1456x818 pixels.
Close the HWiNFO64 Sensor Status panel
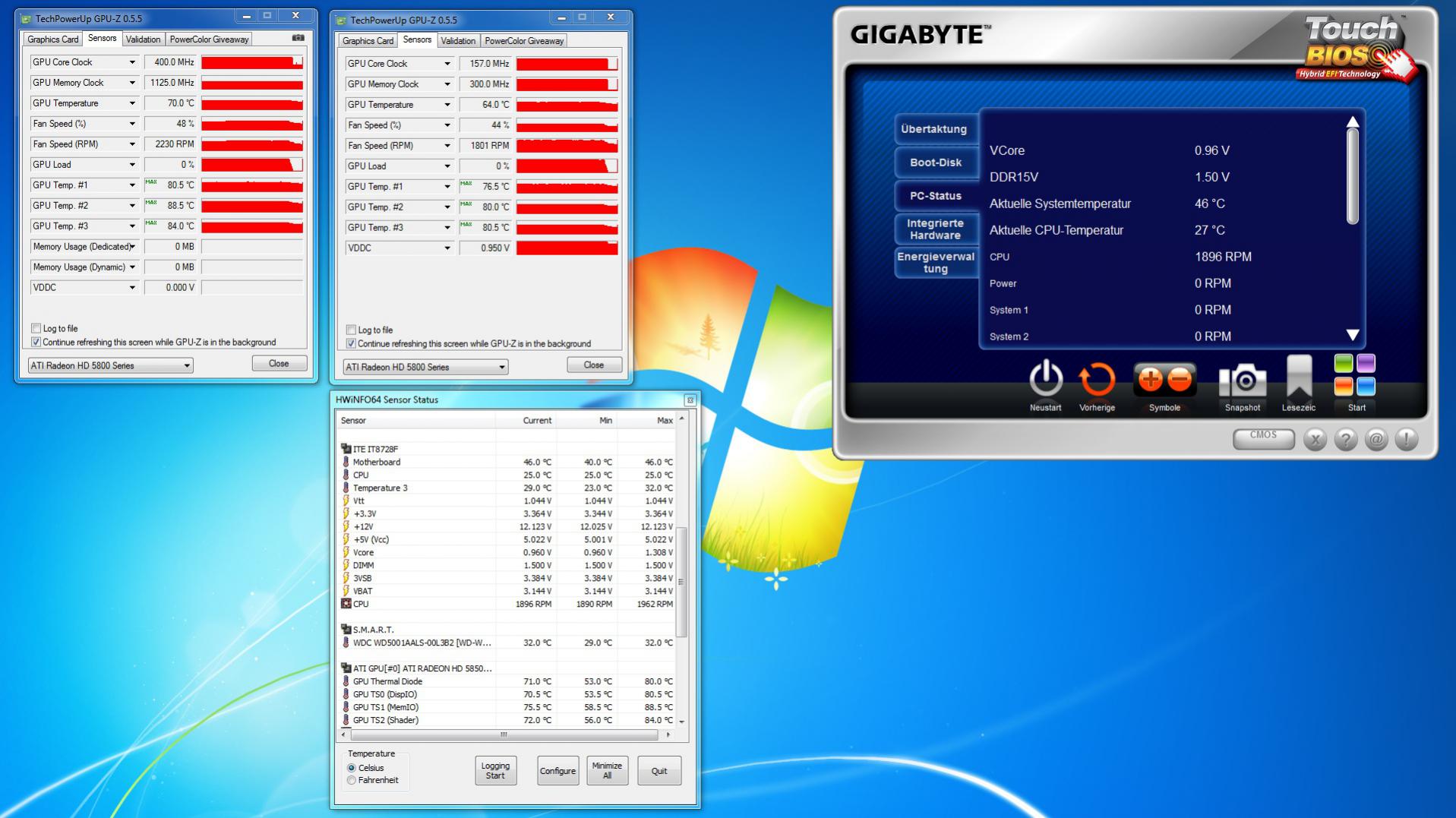pos(690,400)
